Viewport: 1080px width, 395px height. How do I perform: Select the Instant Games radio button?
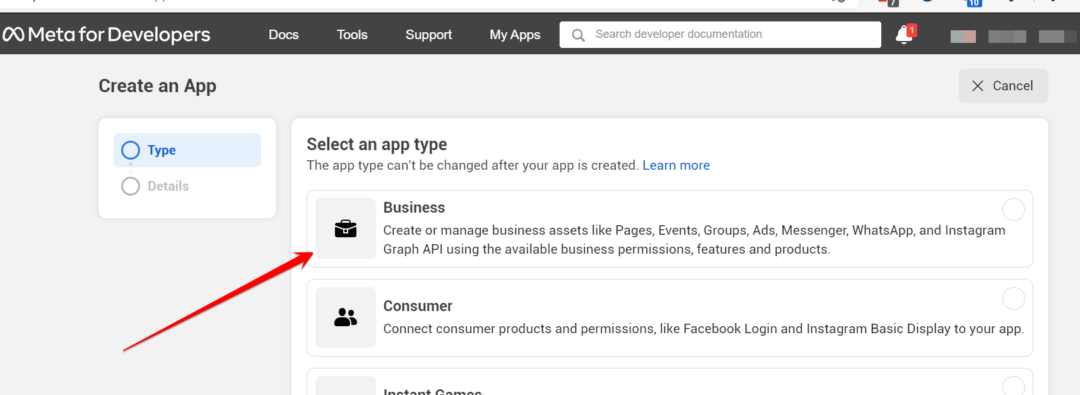(x=1013, y=386)
